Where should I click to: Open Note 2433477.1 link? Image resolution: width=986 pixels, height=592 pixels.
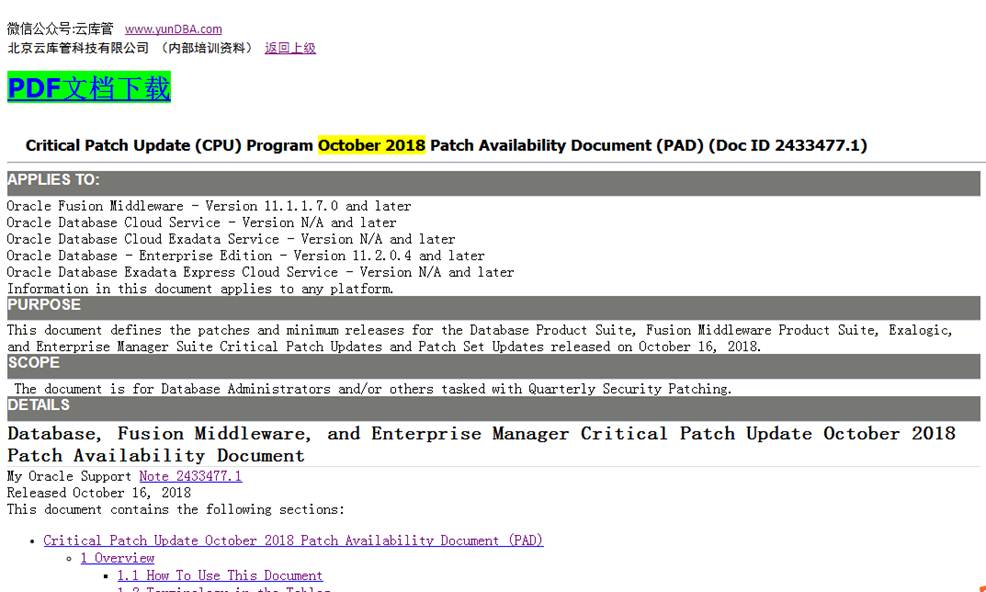[x=191, y=476]
